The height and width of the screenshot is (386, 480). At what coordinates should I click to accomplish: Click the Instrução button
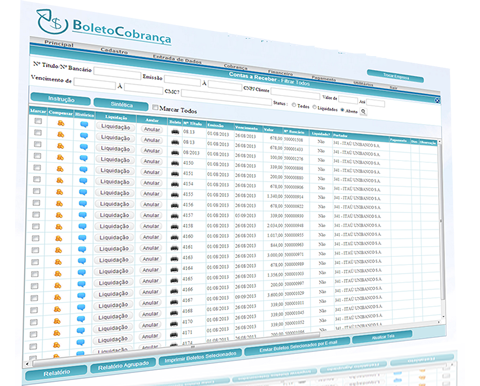tap(61, 99)
